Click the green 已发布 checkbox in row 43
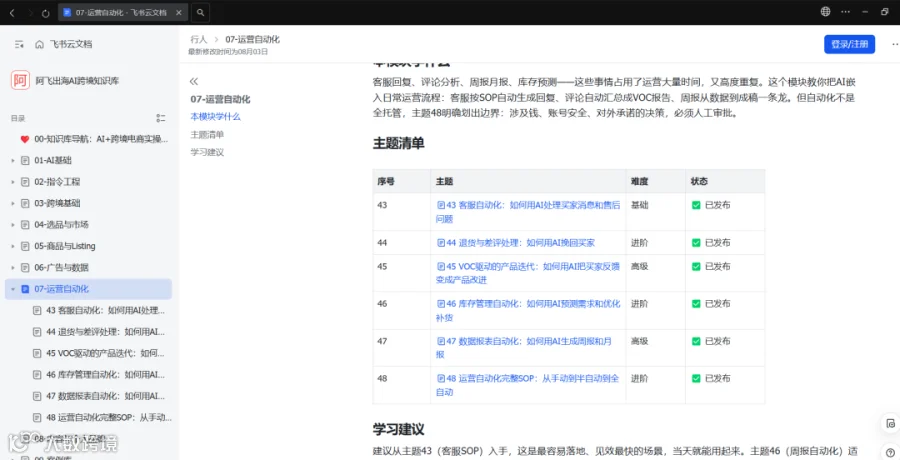This screenshot has width=900, height=460. click(696, 205)
